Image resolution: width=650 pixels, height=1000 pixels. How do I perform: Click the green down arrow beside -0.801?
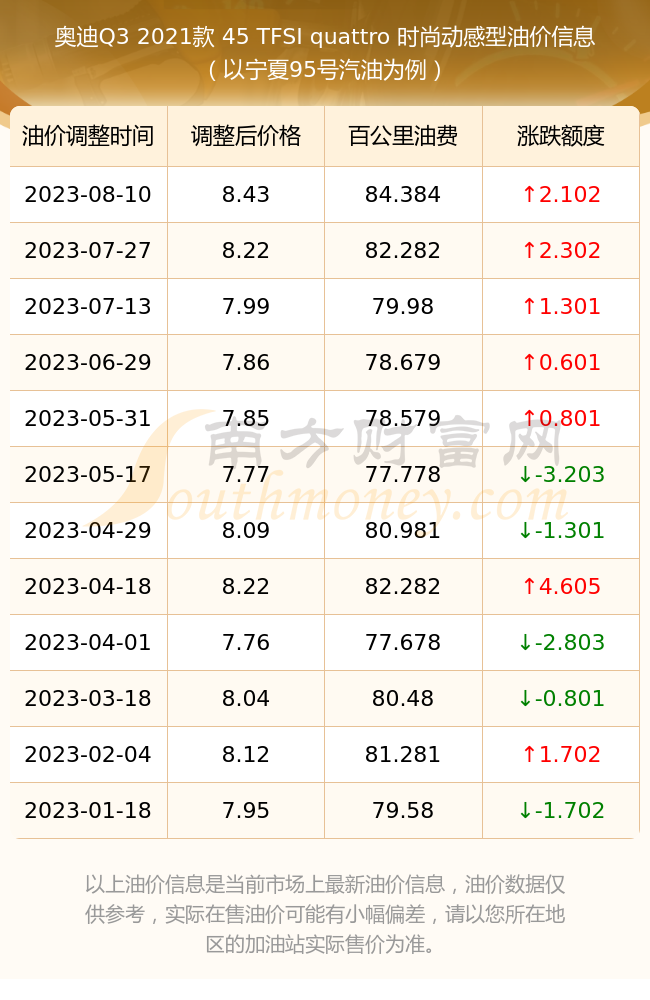(525, 698)
